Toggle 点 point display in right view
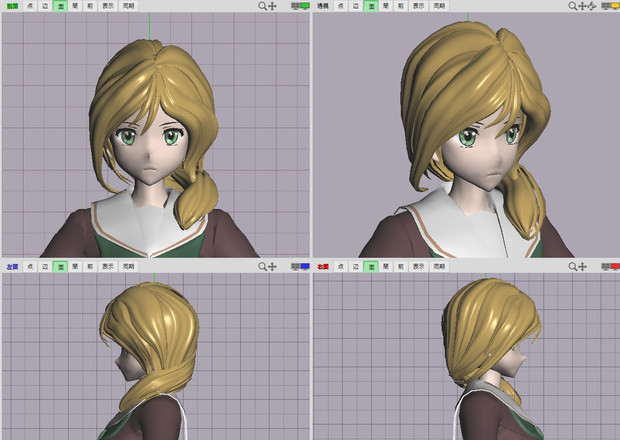The height and width of the screenshot is (440, 620). (x=340, y=266)
